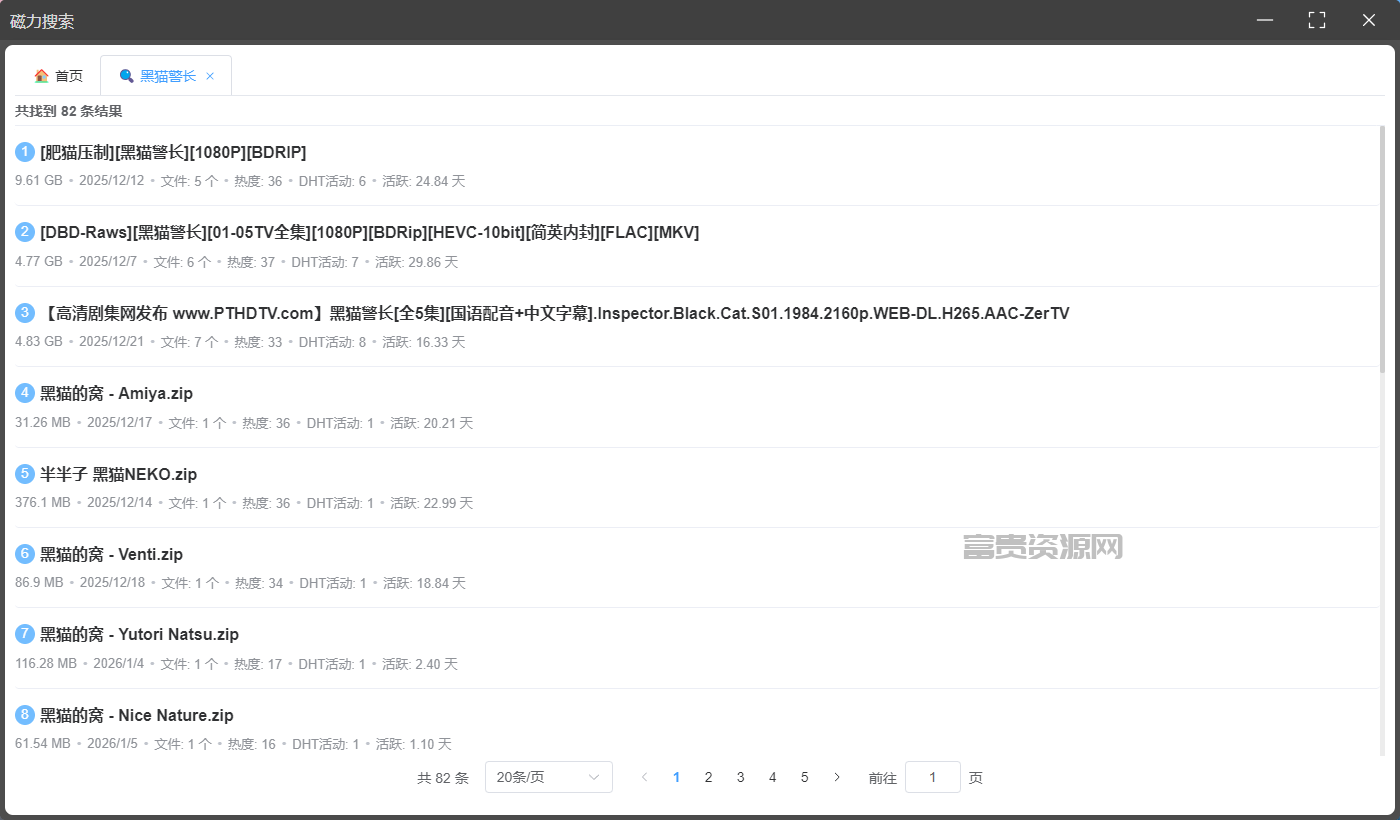1400x820 pixels.
Task: Switch to the 首页 tab
Action: [x=58, y=76]
